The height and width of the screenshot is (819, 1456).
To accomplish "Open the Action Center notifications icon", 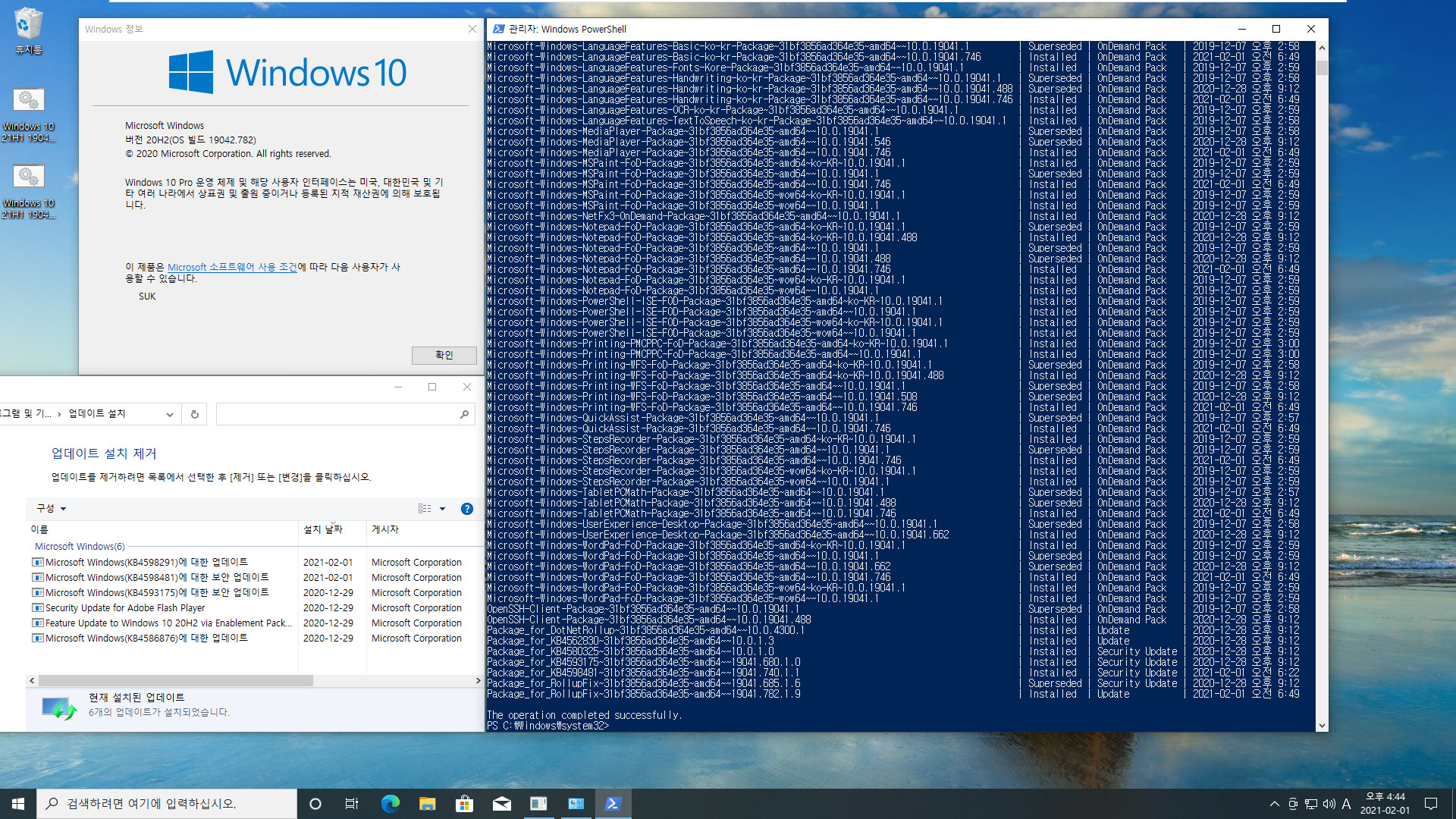I will pyautogui.click(x=1431, y=804).
